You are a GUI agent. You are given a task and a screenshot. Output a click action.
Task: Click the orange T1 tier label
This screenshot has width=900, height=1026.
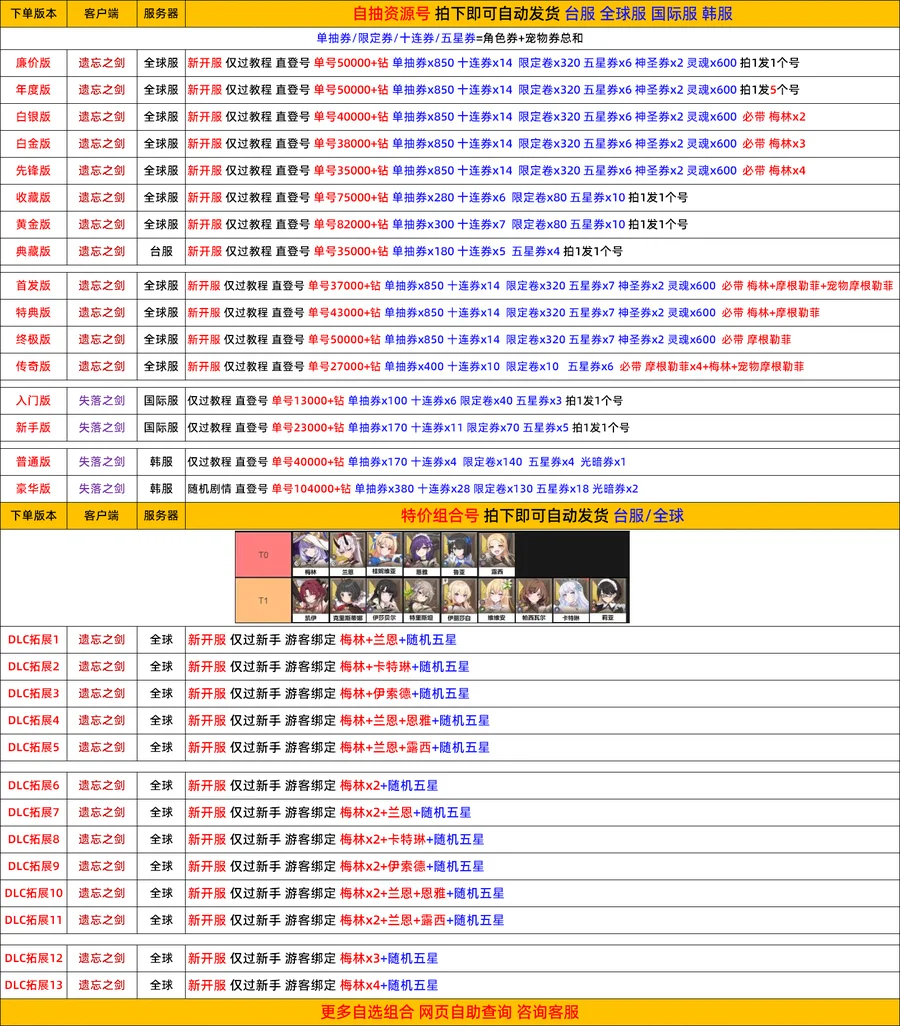click(263, 600)
